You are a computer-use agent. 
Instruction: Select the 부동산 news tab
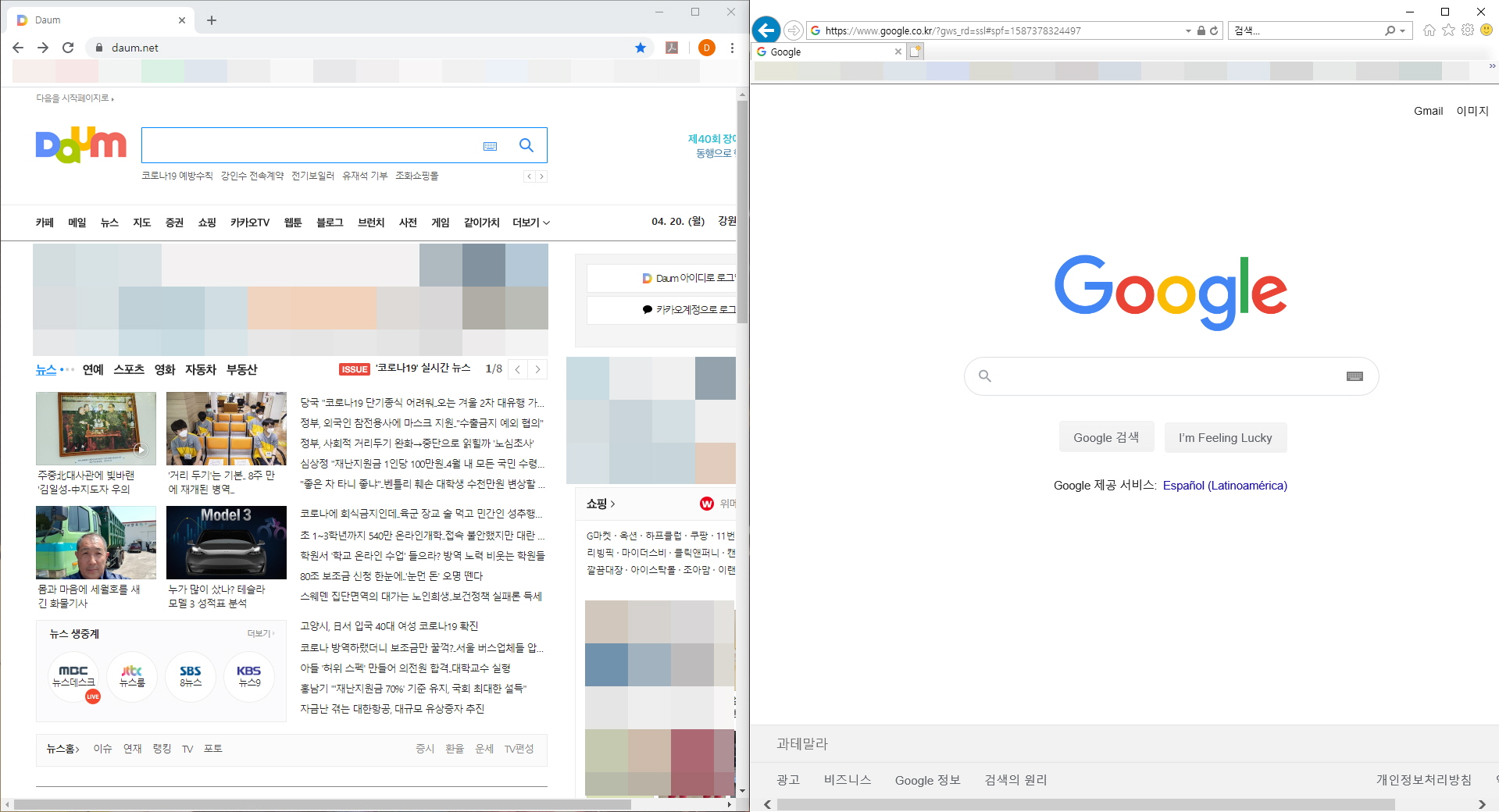tap(242, 369)
